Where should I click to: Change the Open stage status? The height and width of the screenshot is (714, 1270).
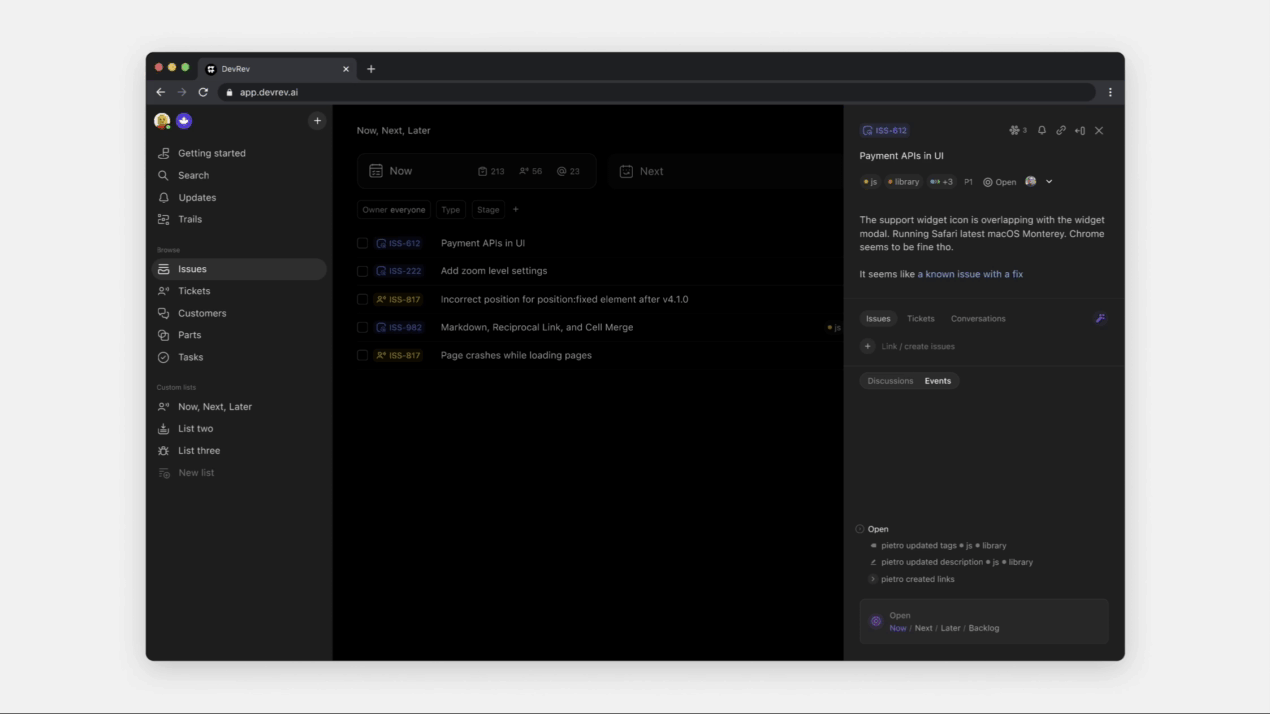1000,182
